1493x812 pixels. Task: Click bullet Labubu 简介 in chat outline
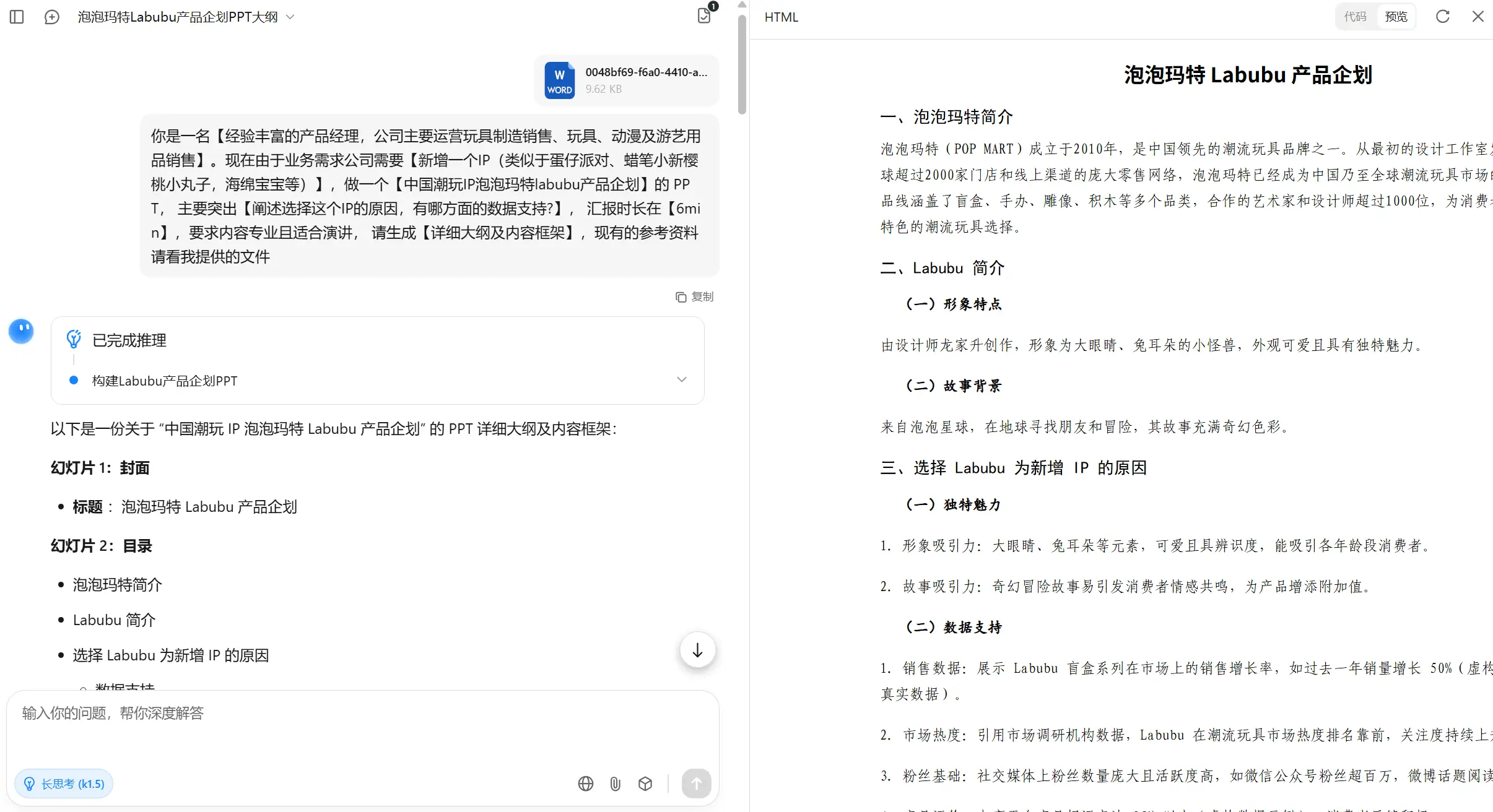pos(114,620)
